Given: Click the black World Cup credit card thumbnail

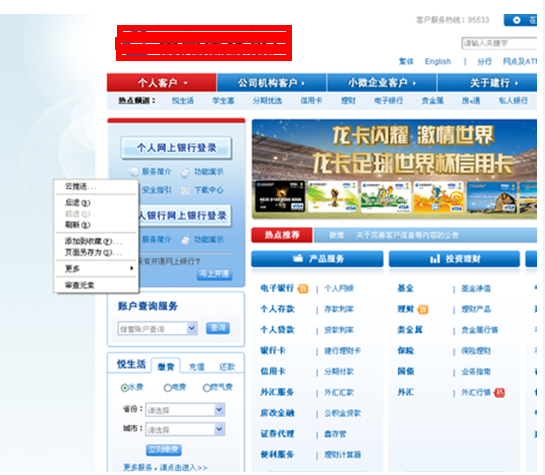Looking at the screenshot, I should click(280, 197).
